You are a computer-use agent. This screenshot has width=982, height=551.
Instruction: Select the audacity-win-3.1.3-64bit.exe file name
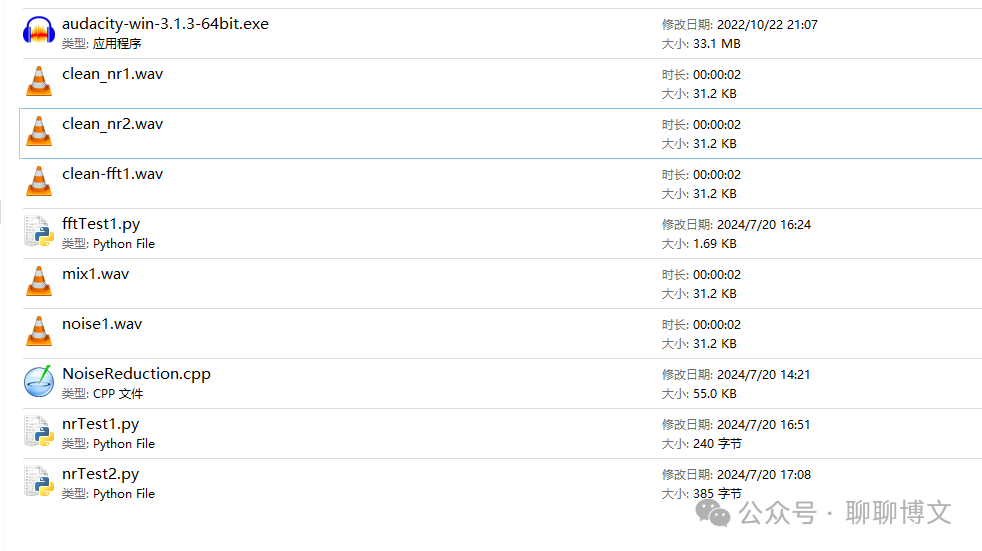click(165, 24)
